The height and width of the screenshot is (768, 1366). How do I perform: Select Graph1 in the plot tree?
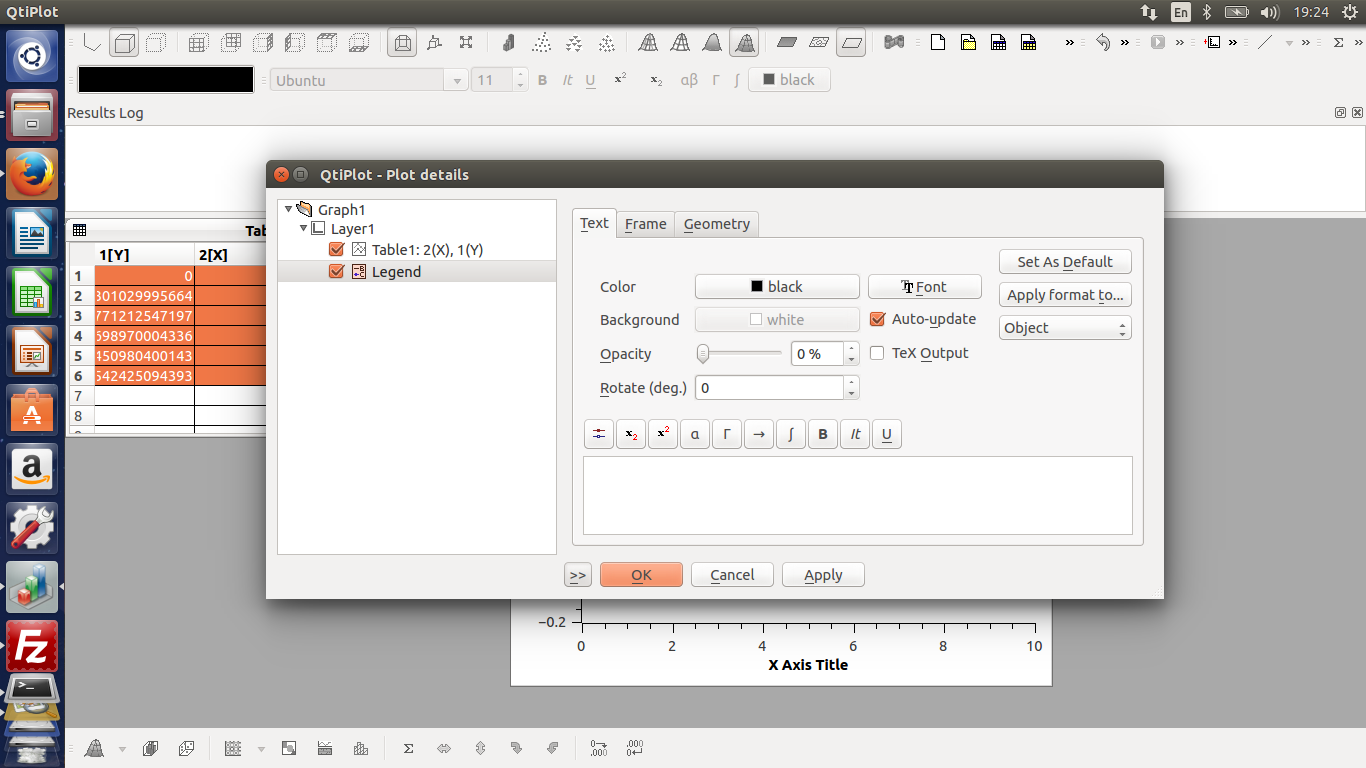342,209
